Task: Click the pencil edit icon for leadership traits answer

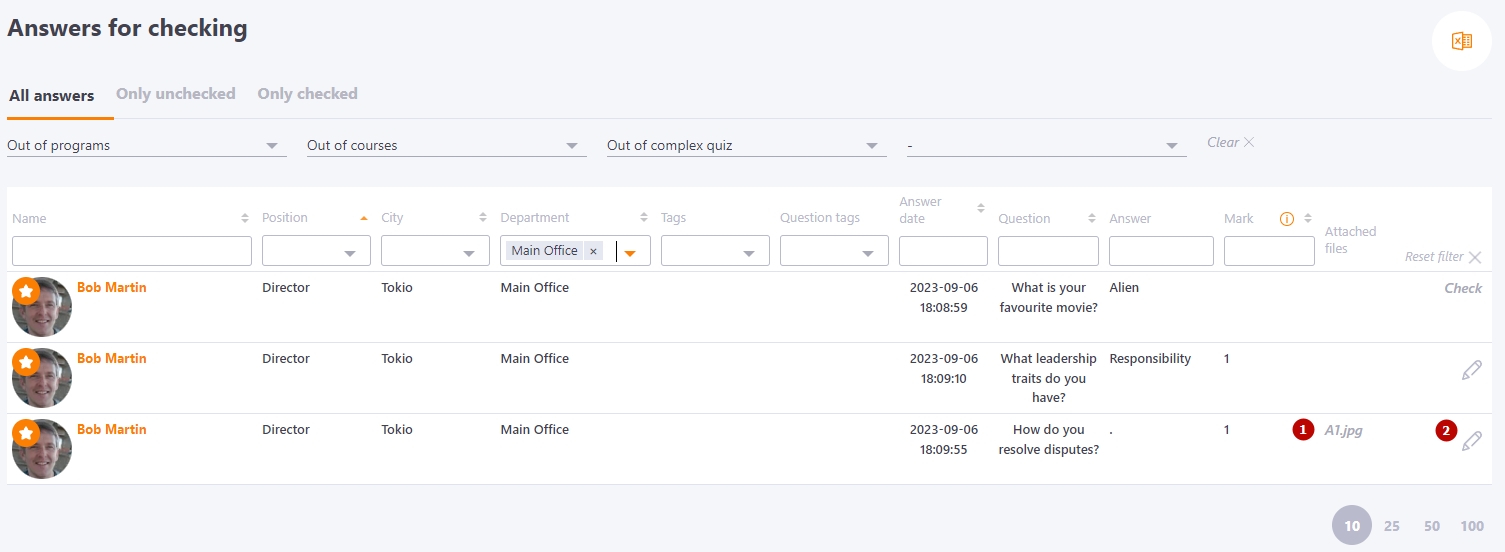Action: [x=1471, y=370]
